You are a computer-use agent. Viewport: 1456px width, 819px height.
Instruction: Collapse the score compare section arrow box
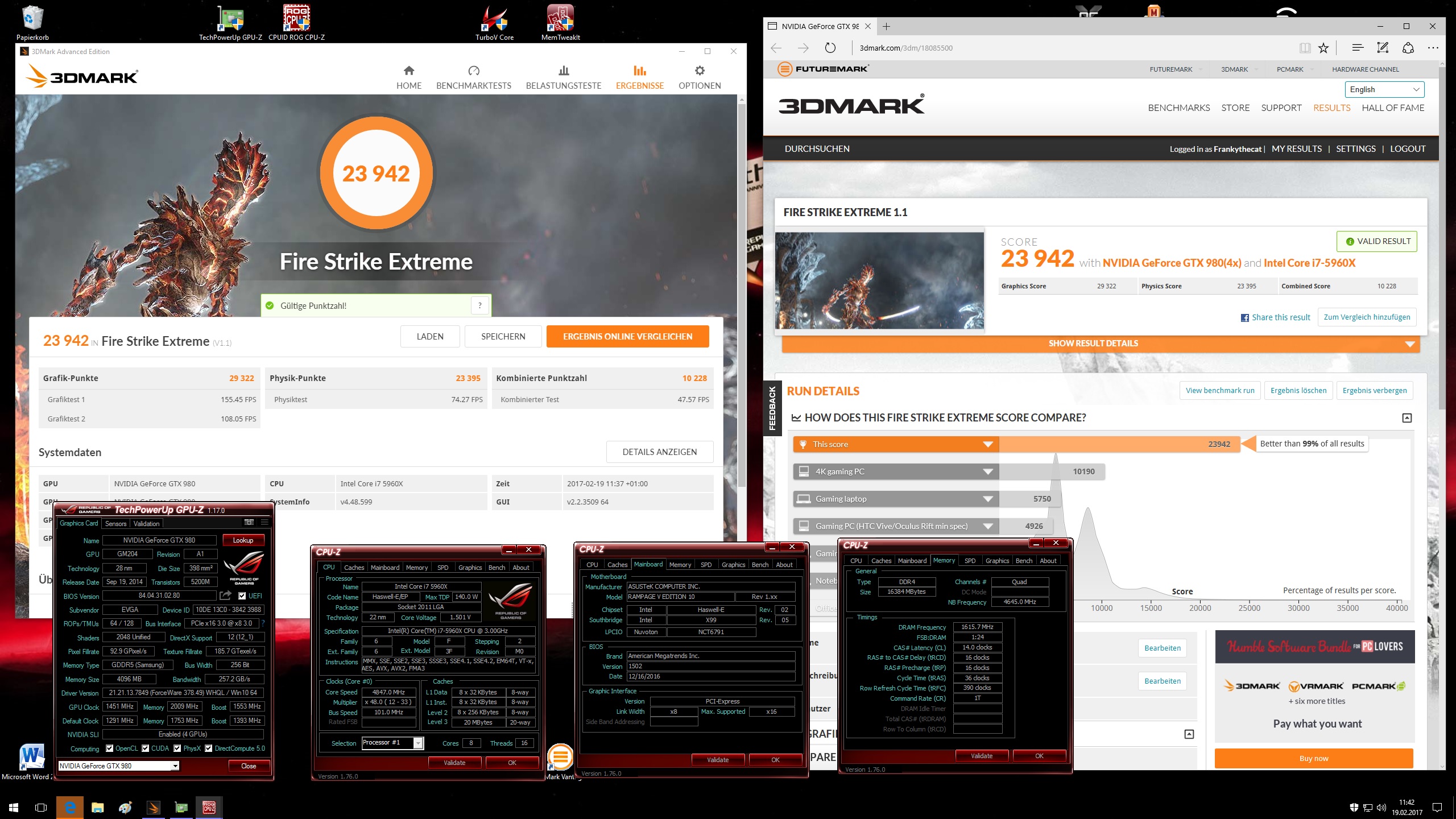[1407, 418]
